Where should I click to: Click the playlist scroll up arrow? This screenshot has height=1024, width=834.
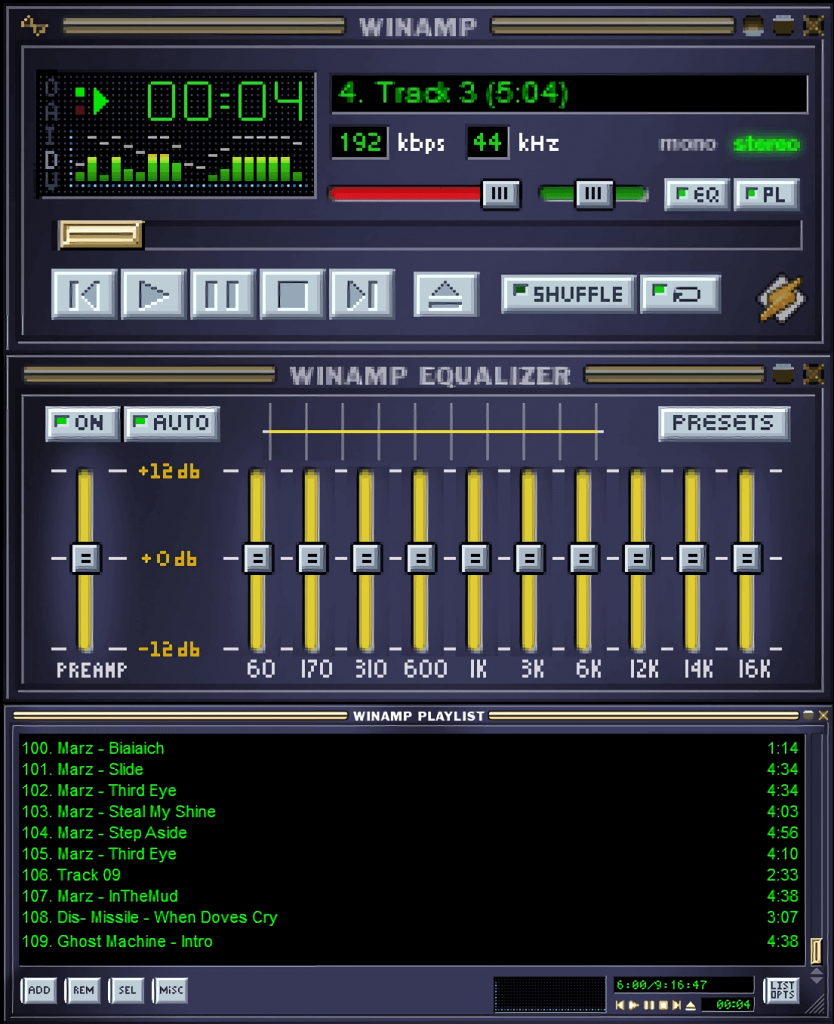816,972
